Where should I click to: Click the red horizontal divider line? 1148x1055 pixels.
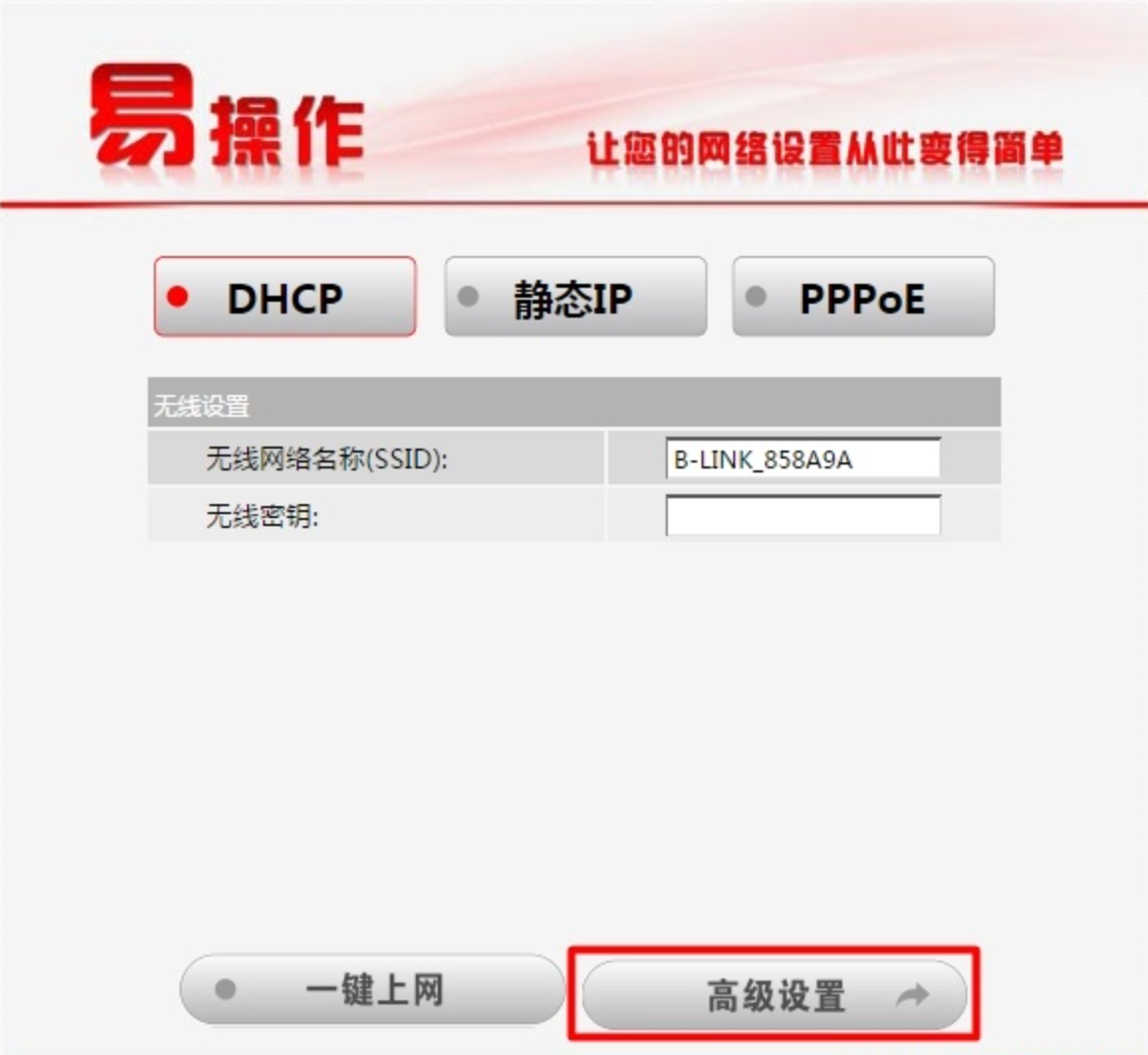[x=574, y=204]
